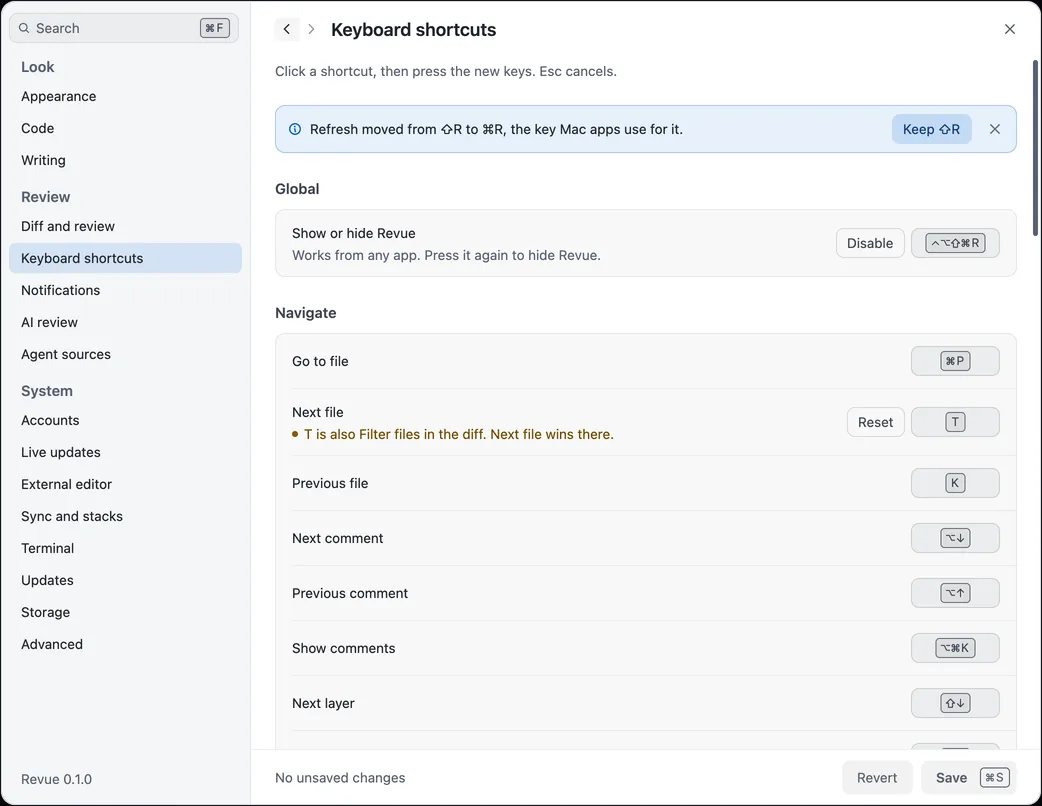Click the forward chevron beside the title
This screenshot has width=1042, height=806.
[311, 29]
